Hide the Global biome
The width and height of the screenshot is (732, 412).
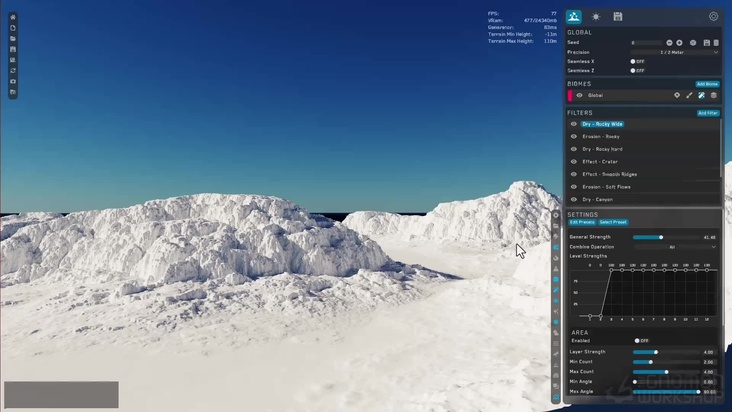pyautogui.click(x=579, y=96)
